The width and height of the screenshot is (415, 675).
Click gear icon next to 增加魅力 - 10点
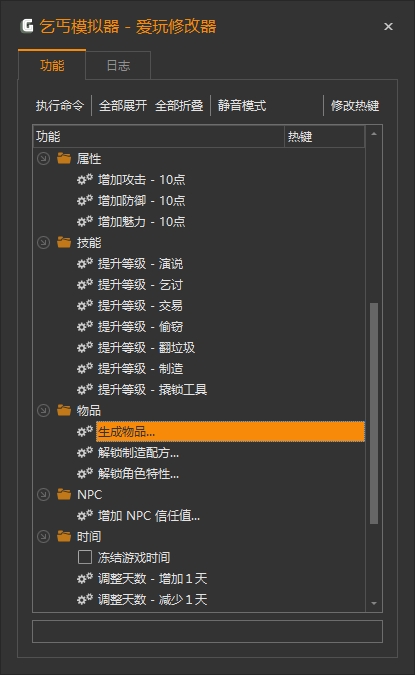click(85, 221)
